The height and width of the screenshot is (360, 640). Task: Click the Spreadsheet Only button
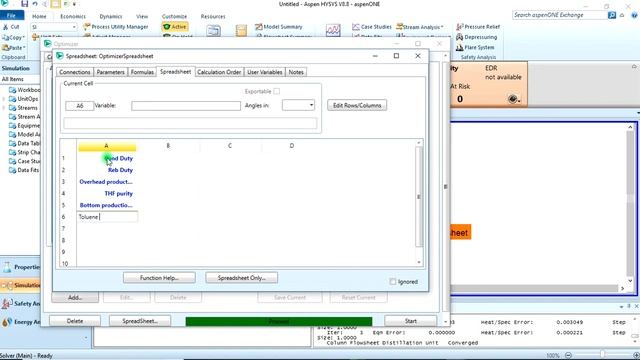pyautogui.click(x=242, y=278)
